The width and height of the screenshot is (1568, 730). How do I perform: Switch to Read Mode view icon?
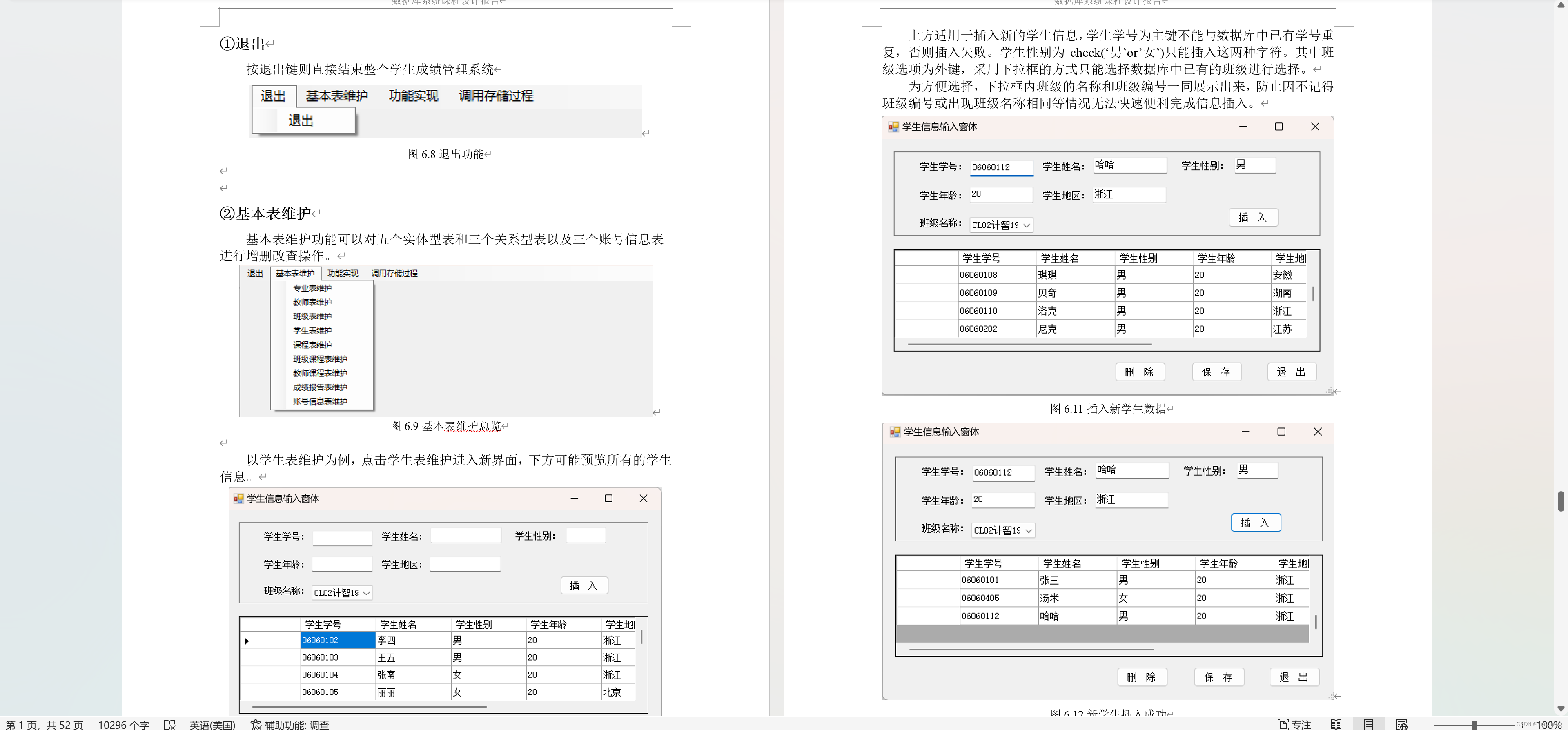[x=1336, y=725]
